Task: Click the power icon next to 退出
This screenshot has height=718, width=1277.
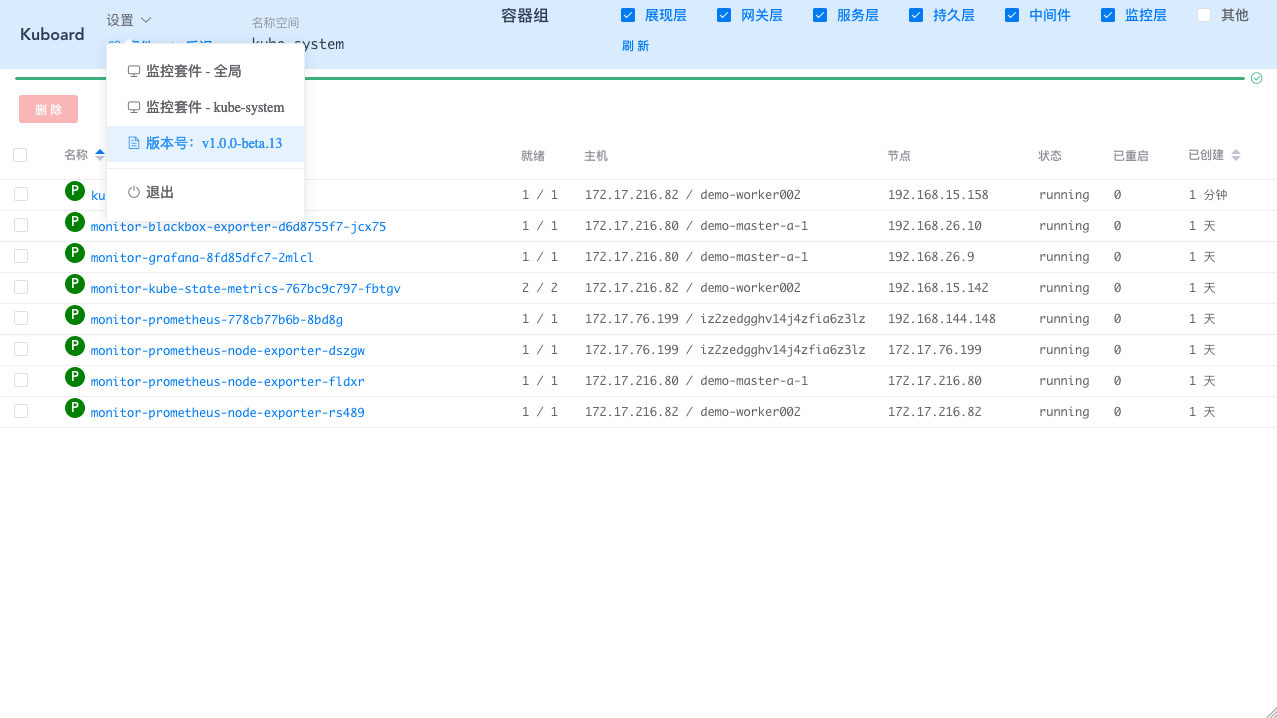Action: [x=134, y=192]
